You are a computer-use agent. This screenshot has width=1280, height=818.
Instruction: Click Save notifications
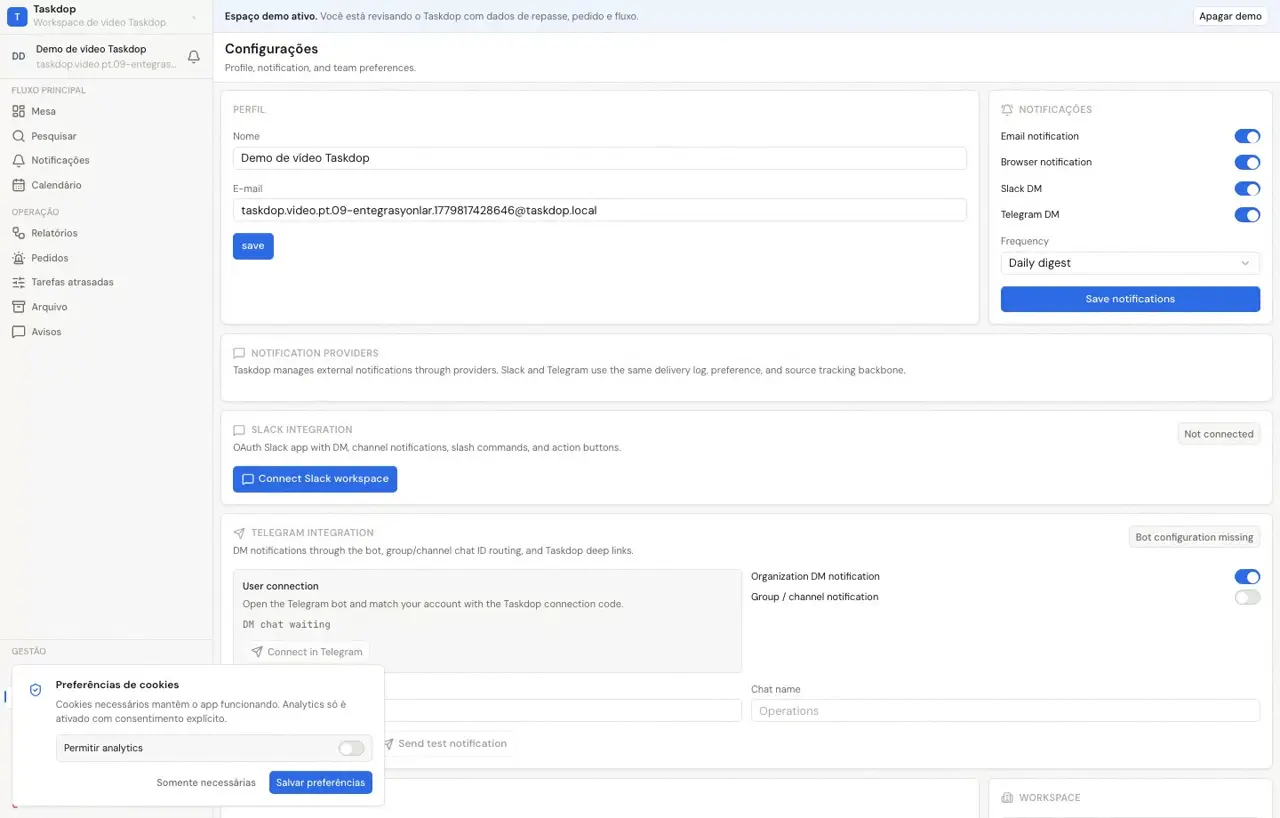click(x=1130, y=299)
